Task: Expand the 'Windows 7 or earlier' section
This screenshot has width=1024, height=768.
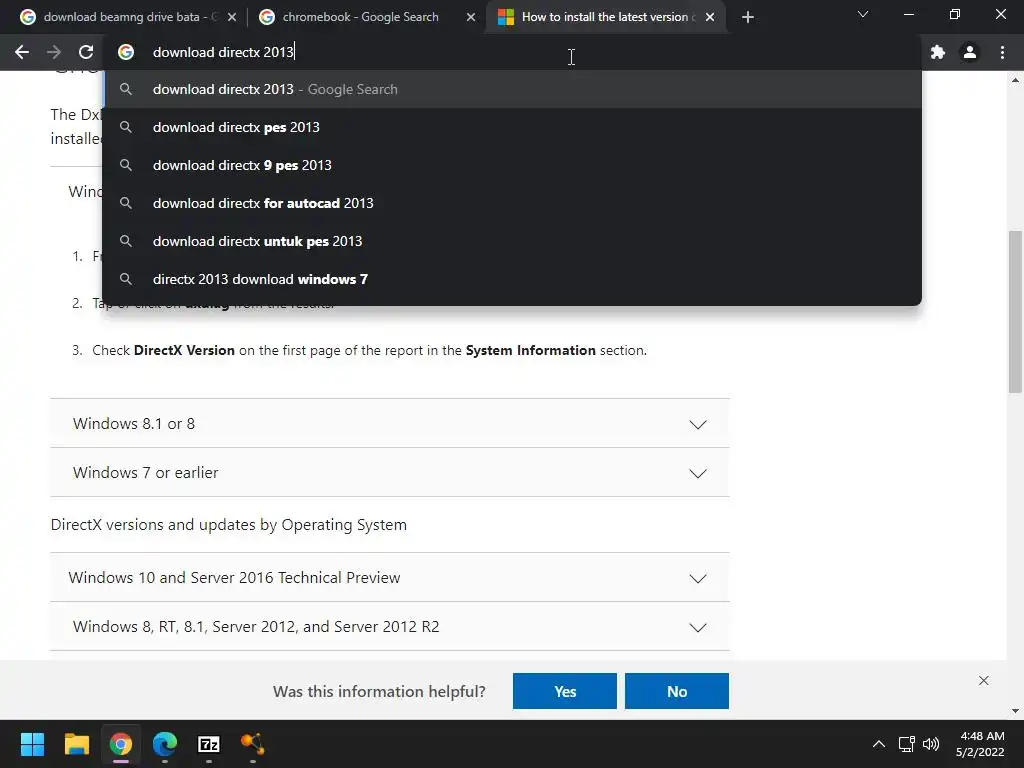Action: [x=389, y=473]
